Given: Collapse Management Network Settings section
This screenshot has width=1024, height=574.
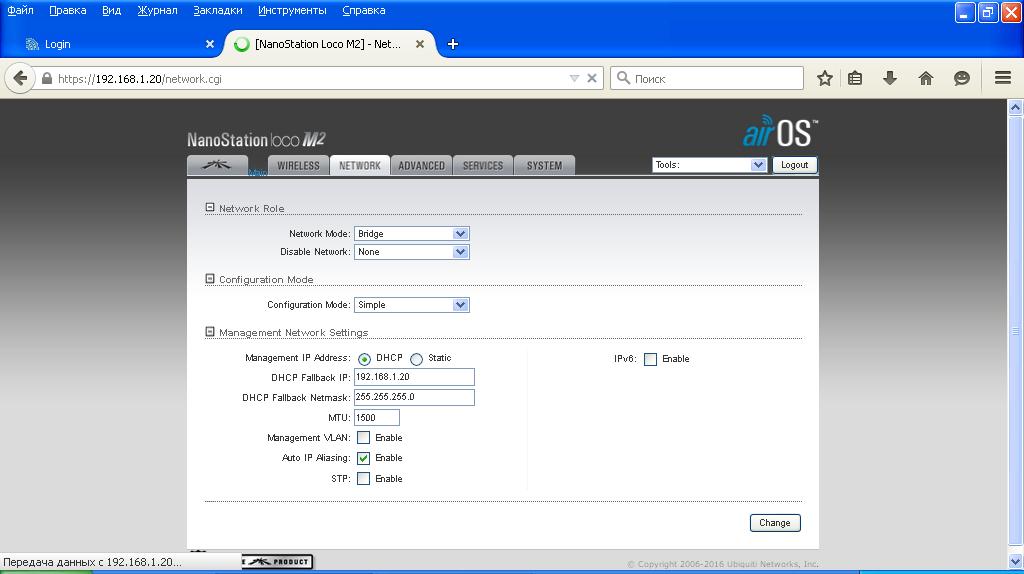Looking at the screenshot, I should pyautogui.click(x=210, y=332).
